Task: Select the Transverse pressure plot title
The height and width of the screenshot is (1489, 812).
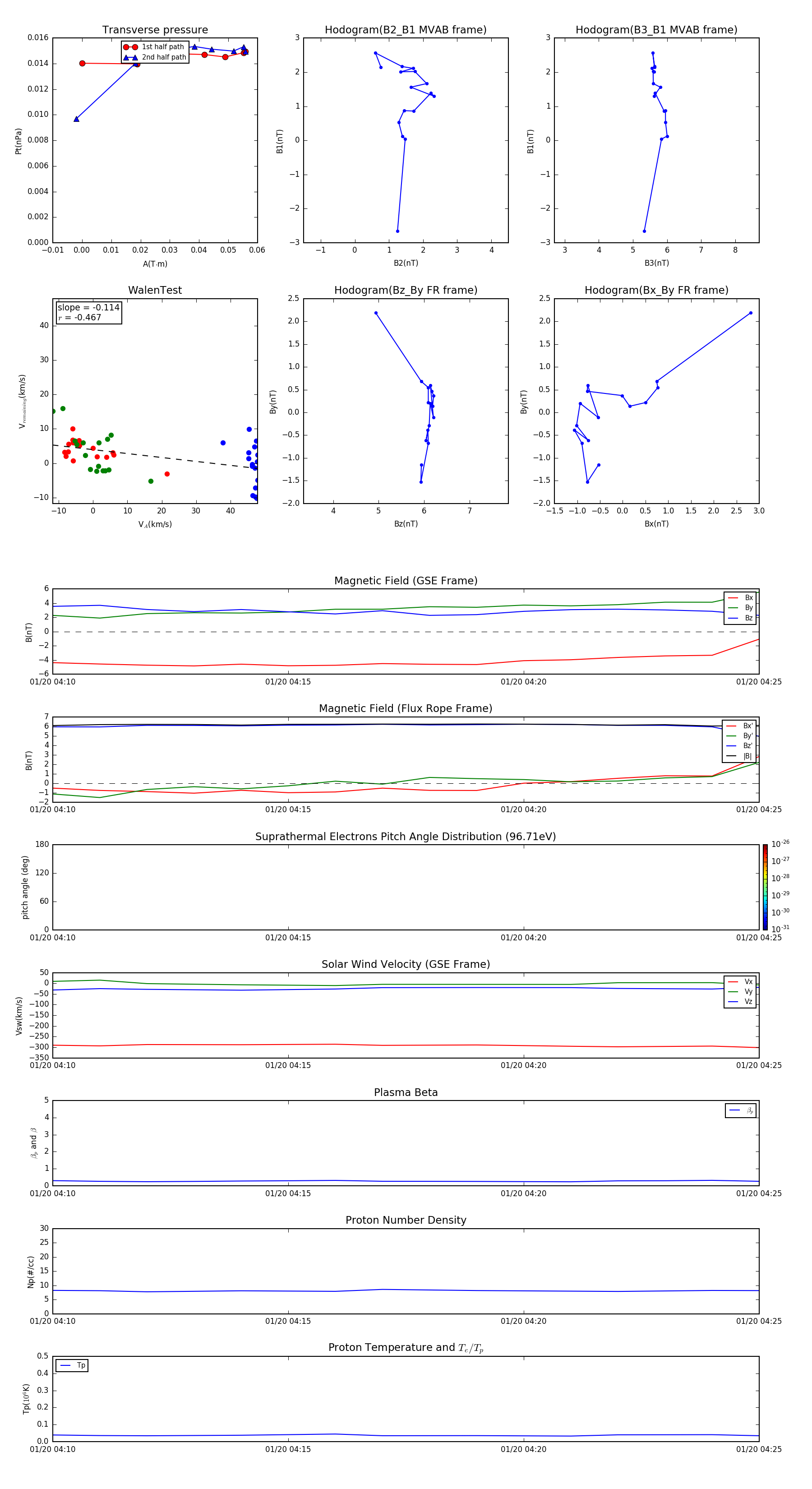Action: point(155,30)
